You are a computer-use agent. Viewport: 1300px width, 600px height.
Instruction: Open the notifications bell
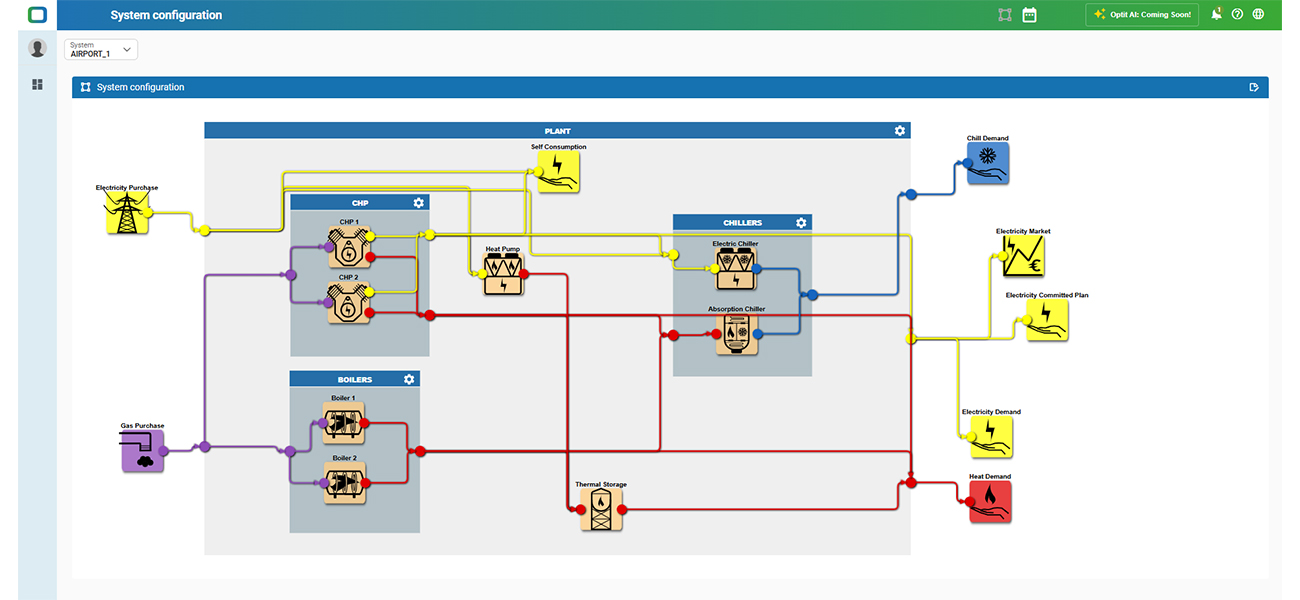click(x=1217, y=14)
